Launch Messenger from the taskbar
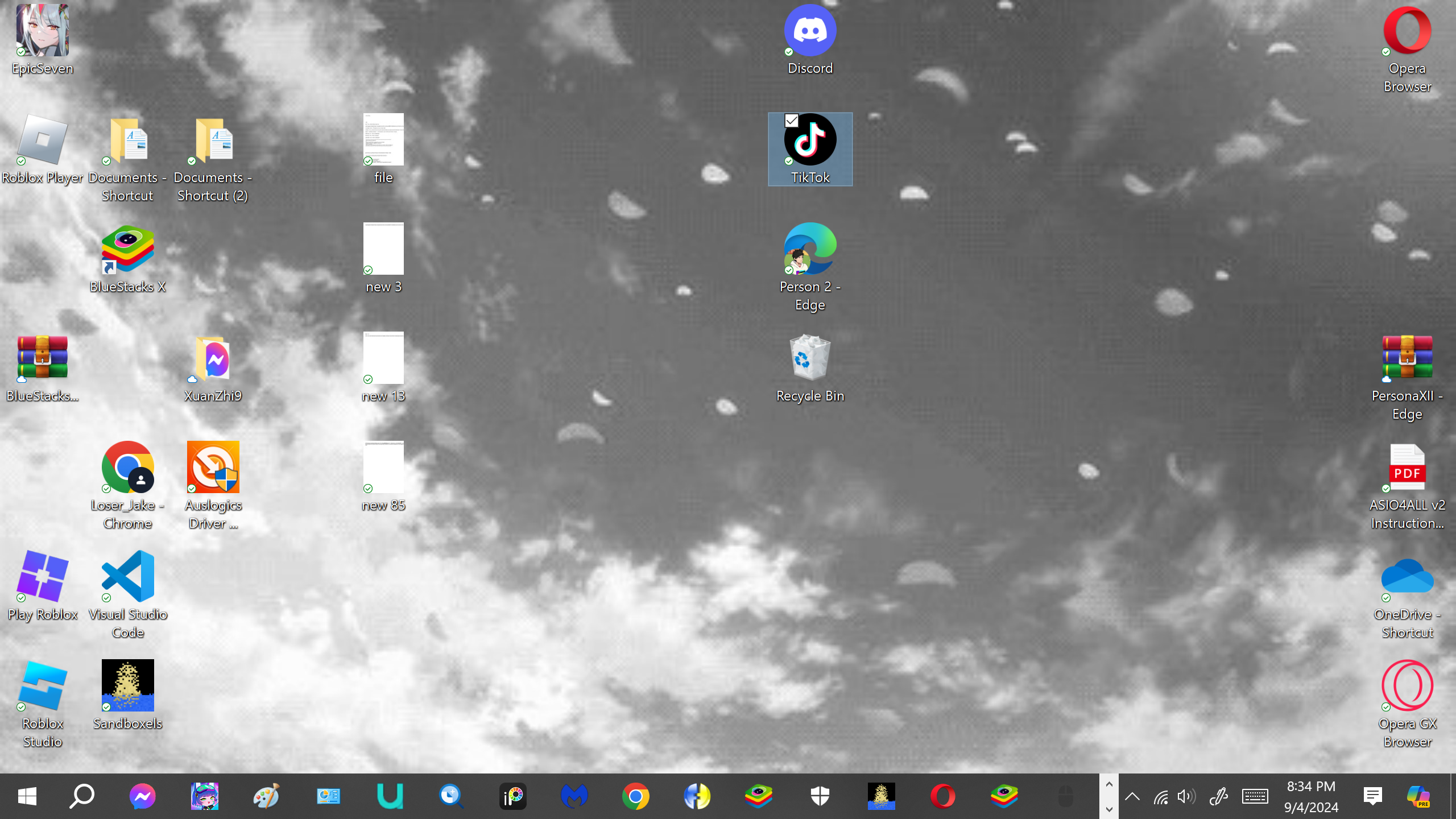 coord(142,796)
